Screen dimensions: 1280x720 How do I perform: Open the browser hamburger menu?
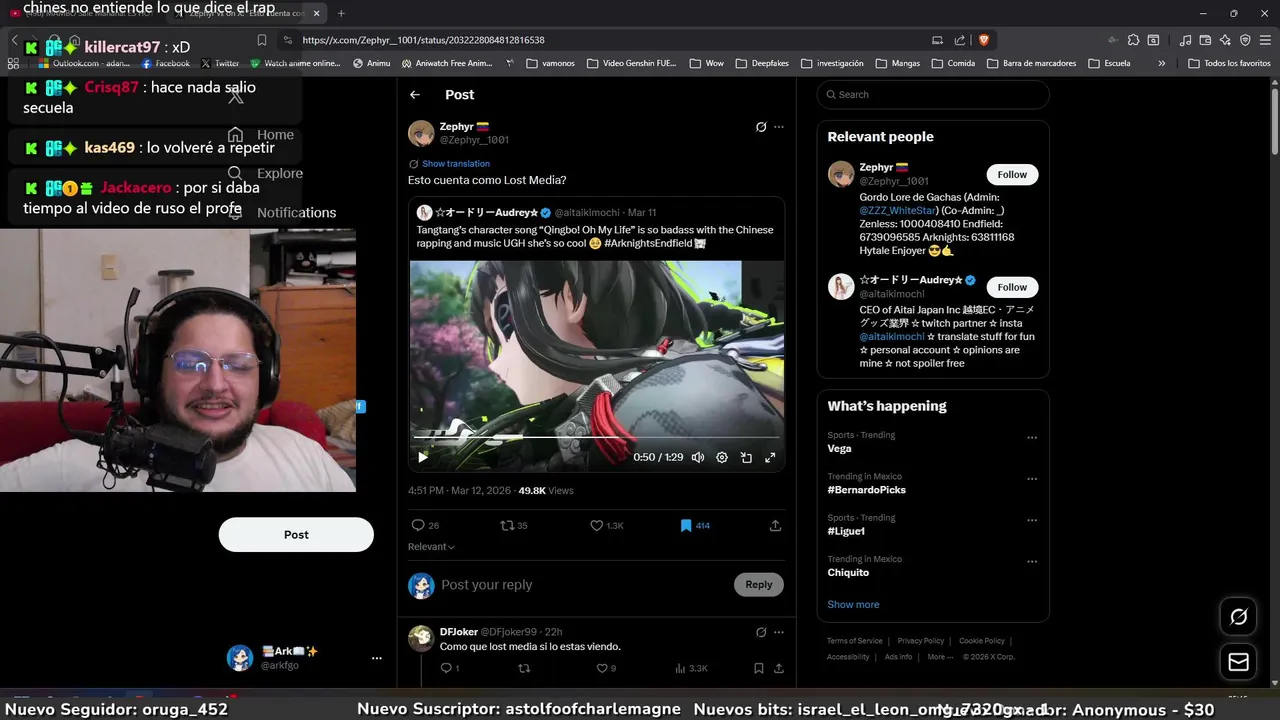pyautogui.click(x=1265, y=40)
